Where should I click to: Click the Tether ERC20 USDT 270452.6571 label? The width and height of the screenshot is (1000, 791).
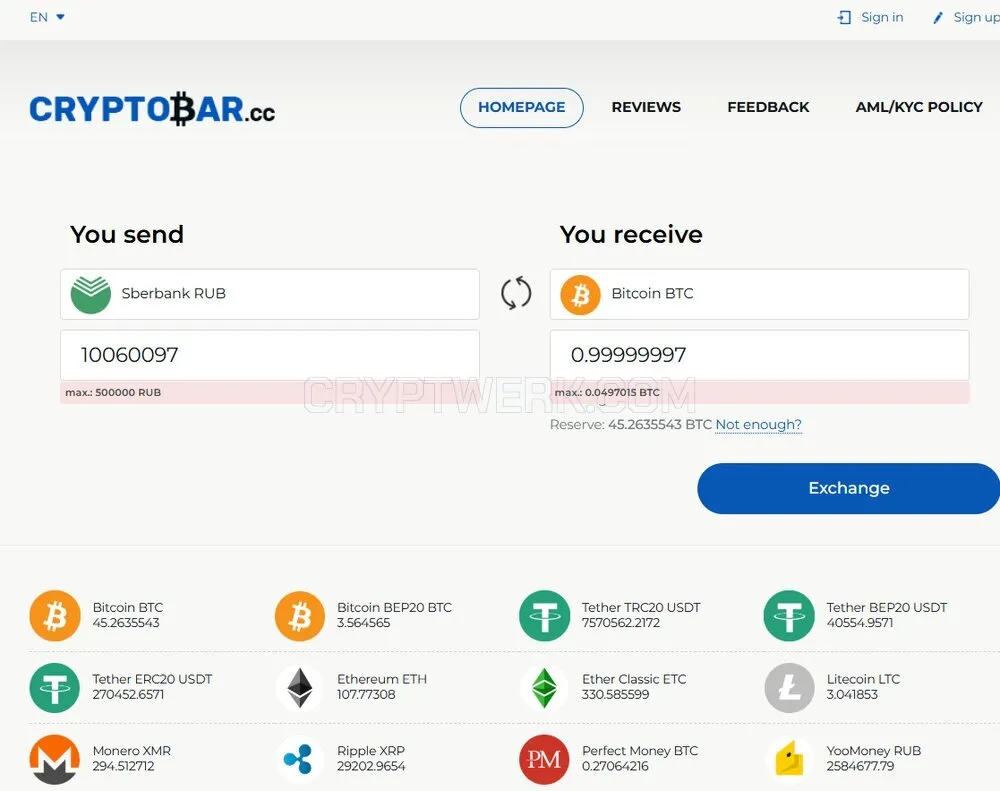click(x=152, y=686)
